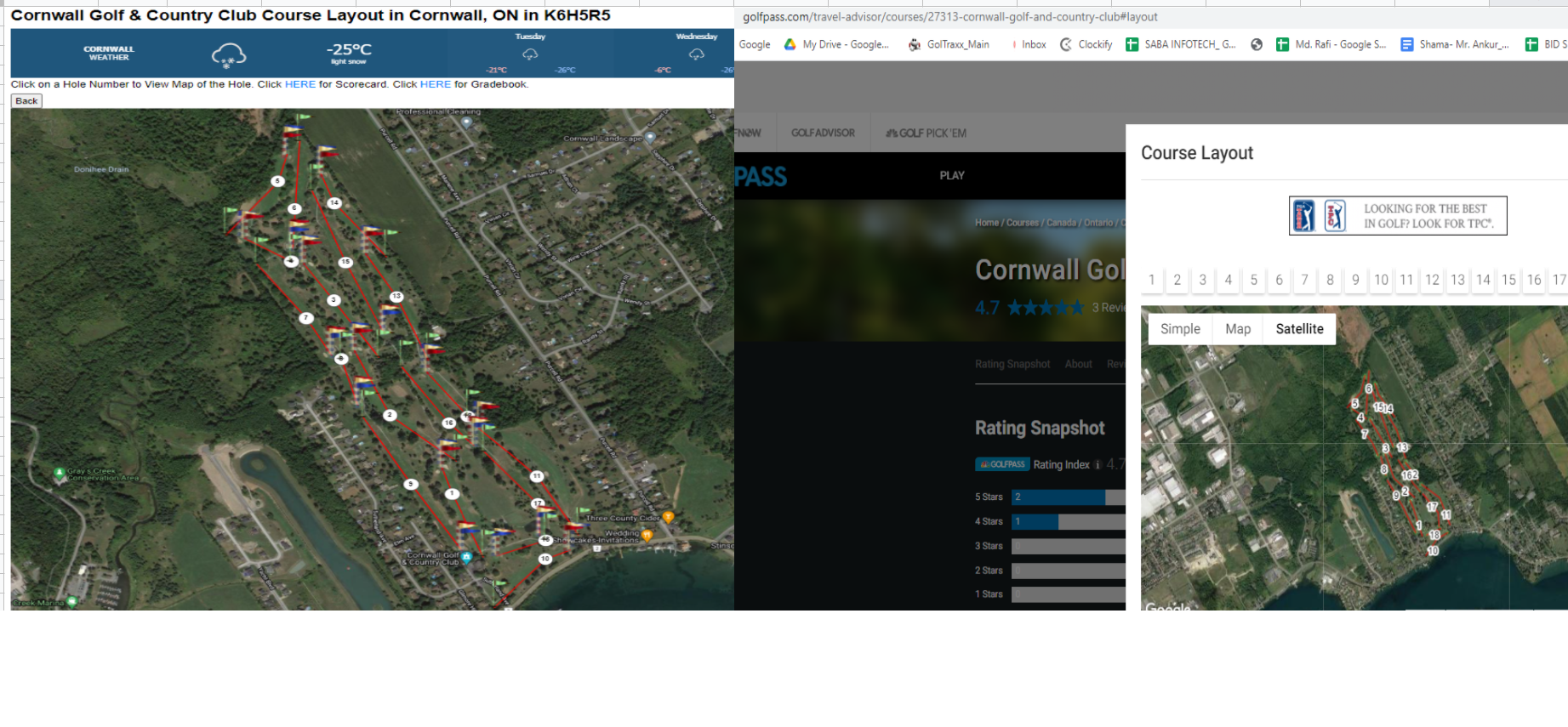Open the Inbox bookmark
Image resolution: width=1568 pixels, height=727 pixels.
click(x=1028, y=44)
